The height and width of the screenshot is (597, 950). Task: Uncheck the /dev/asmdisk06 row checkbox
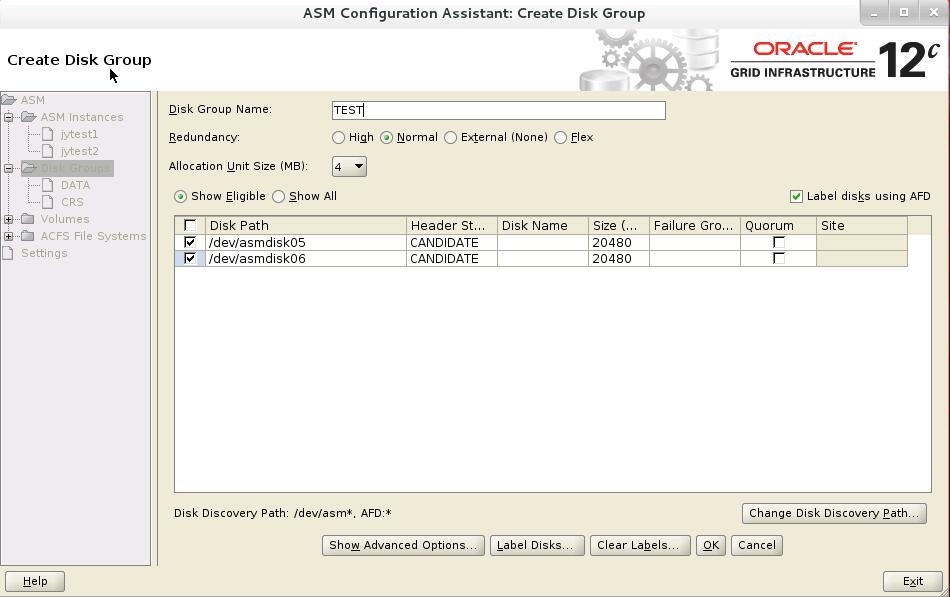click(x=190, y=258)
